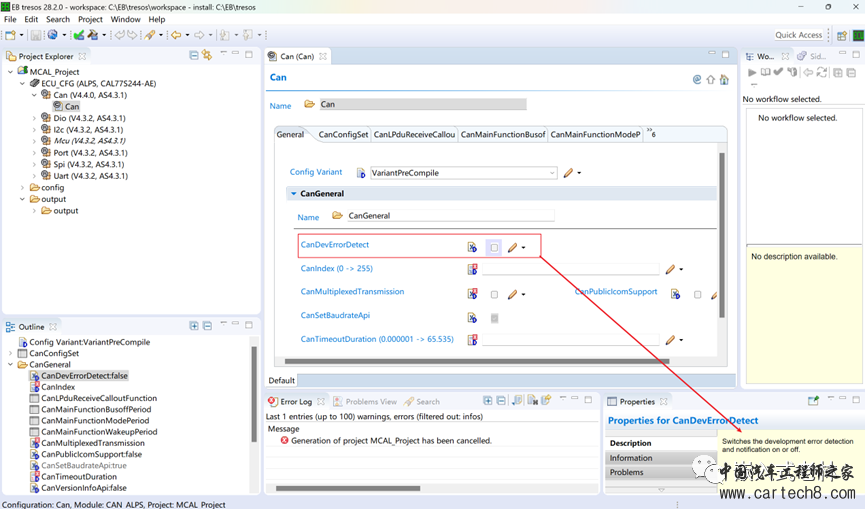Screen dimensions: 865x509
Task: Click the Save icon in the toolbar
Action: (x=36, y=35)
